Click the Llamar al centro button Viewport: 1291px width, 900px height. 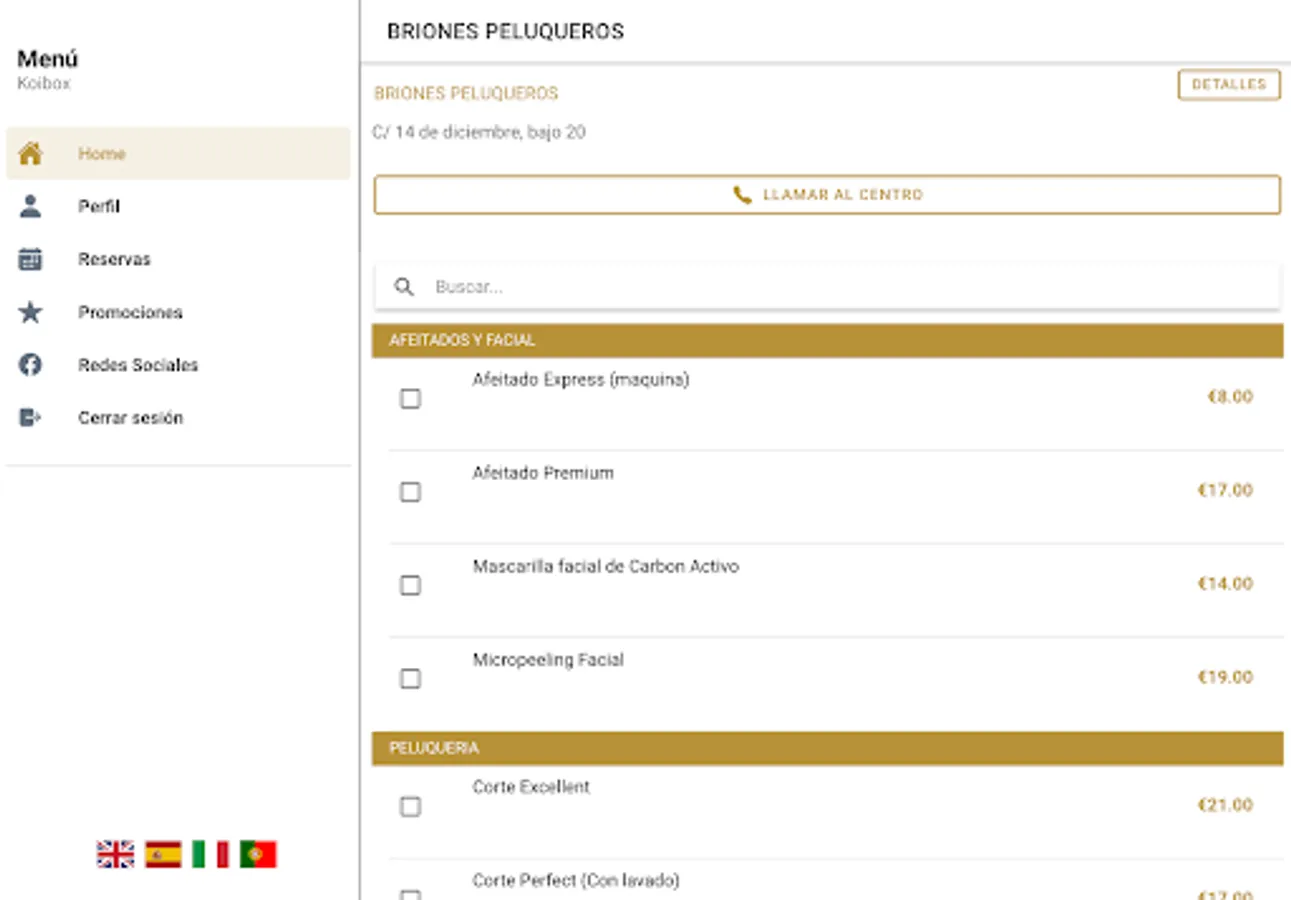click(x=827, y=195)
